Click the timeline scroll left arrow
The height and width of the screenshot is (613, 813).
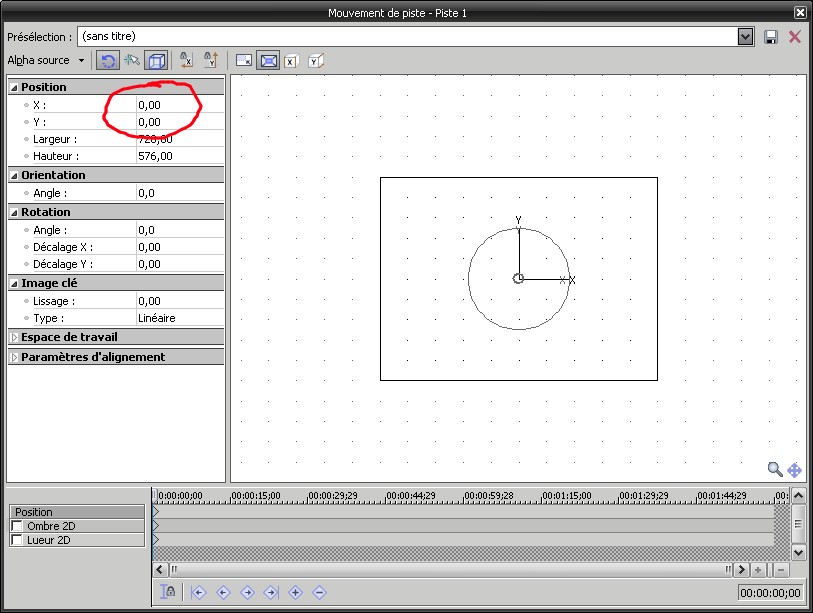[160, 569]
